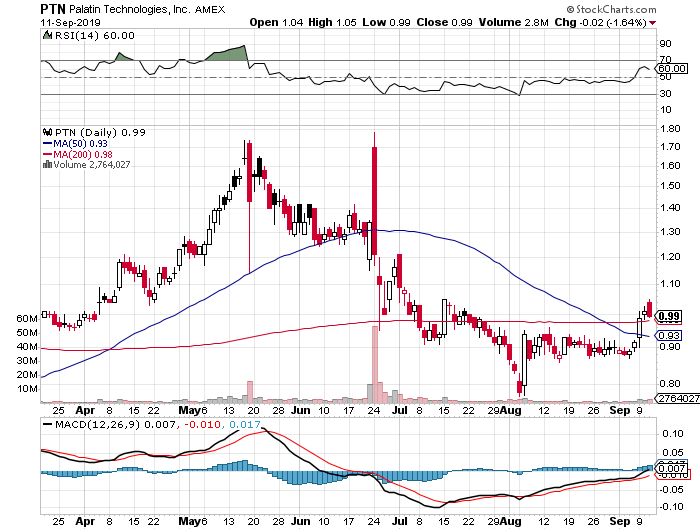Click the large red volume spike bar
700x530 pixels.
373,364
